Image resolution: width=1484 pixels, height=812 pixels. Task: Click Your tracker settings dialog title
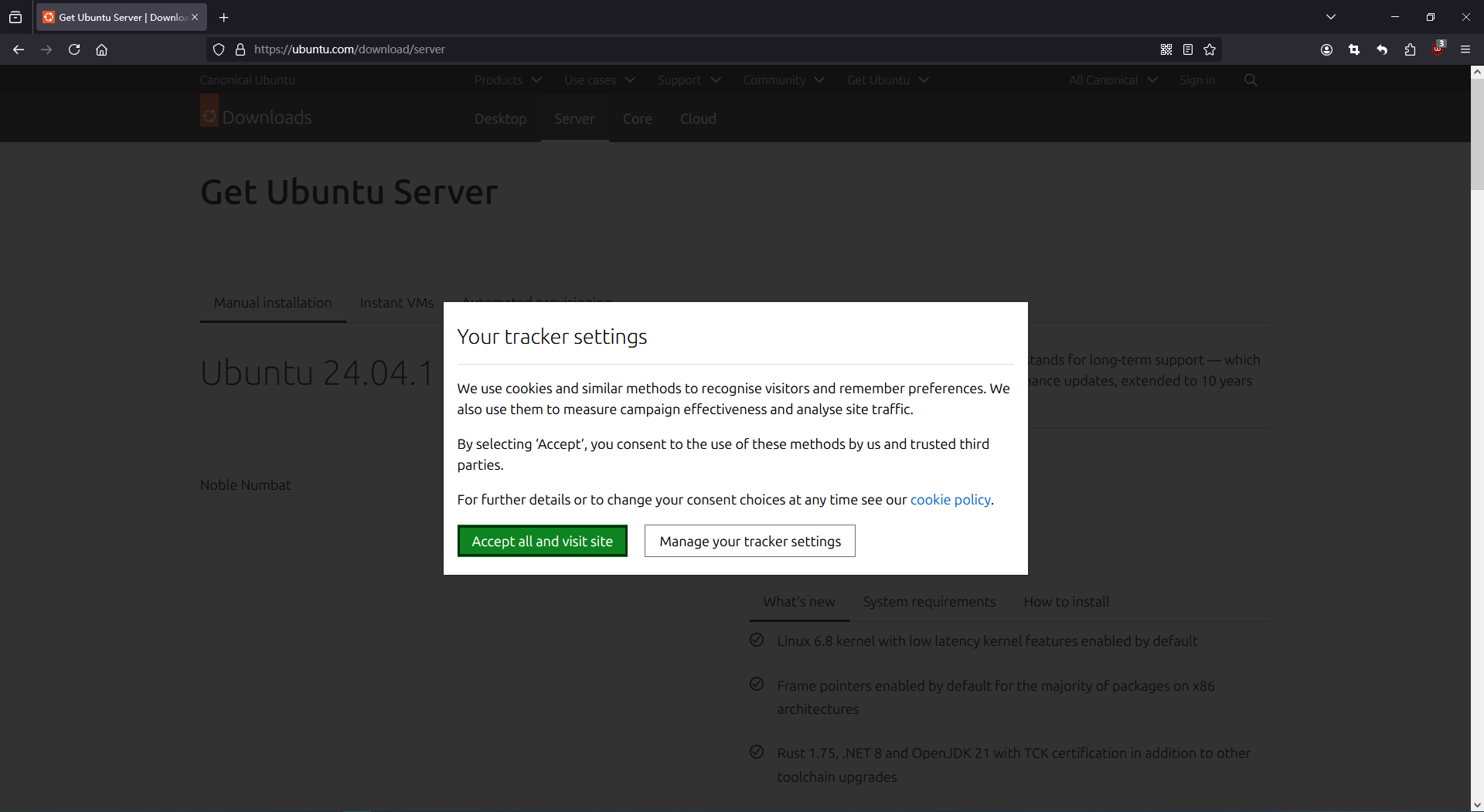(x=552, y=337)
